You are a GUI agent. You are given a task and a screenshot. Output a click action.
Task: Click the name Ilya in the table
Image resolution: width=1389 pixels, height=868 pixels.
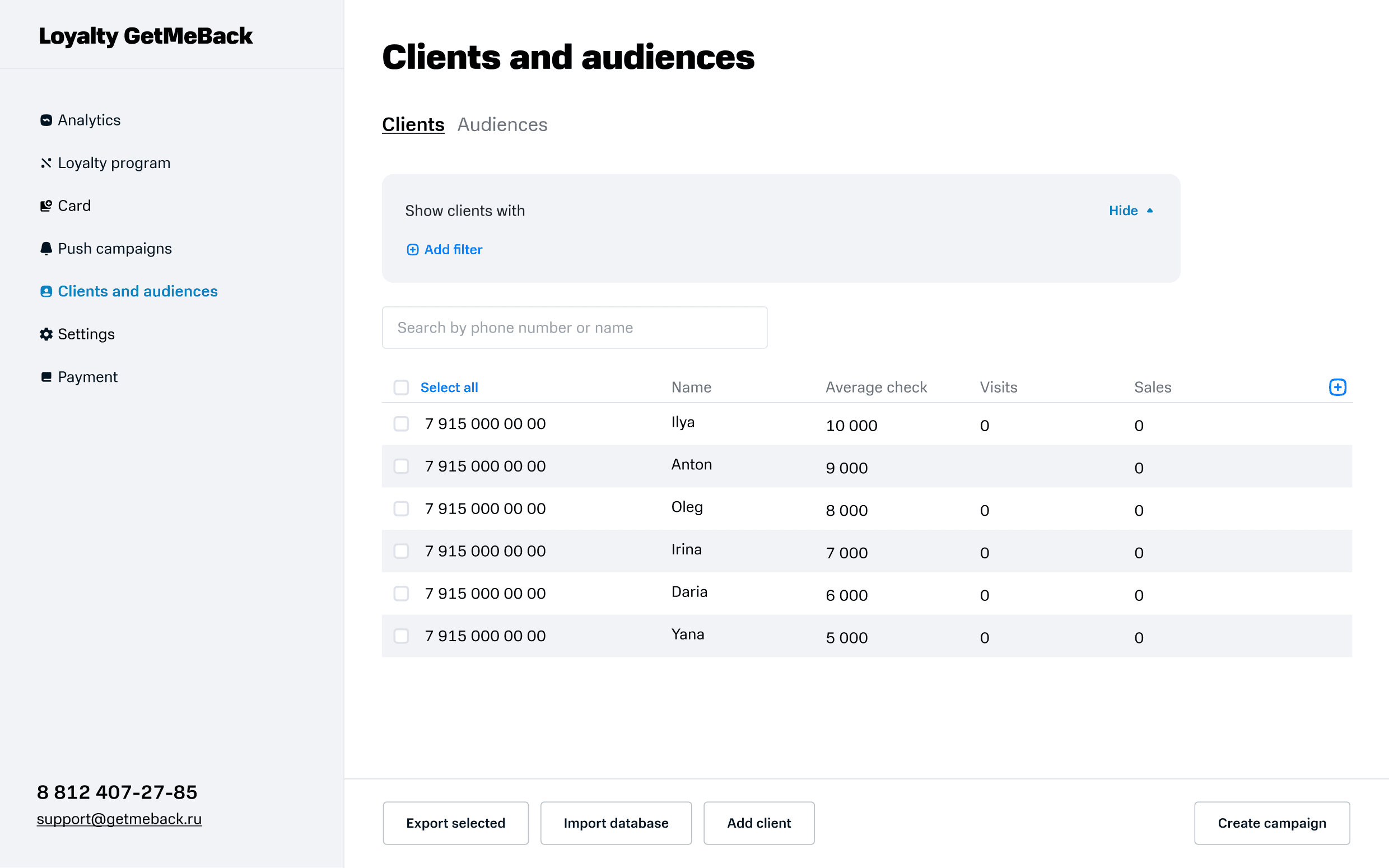pos(683,422)
